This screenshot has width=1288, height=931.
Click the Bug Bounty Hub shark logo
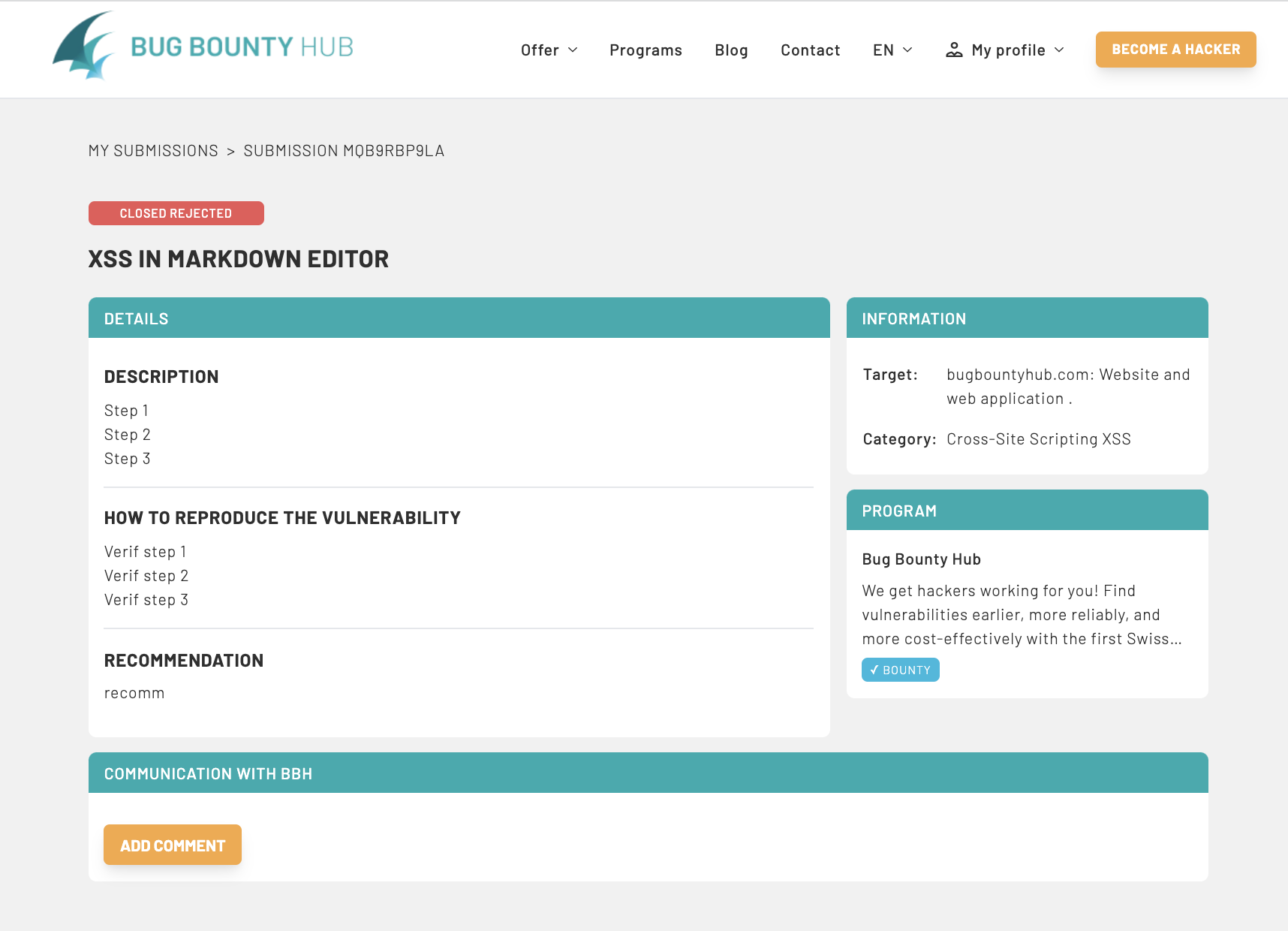pyautogui.click(x=83, y=45)
